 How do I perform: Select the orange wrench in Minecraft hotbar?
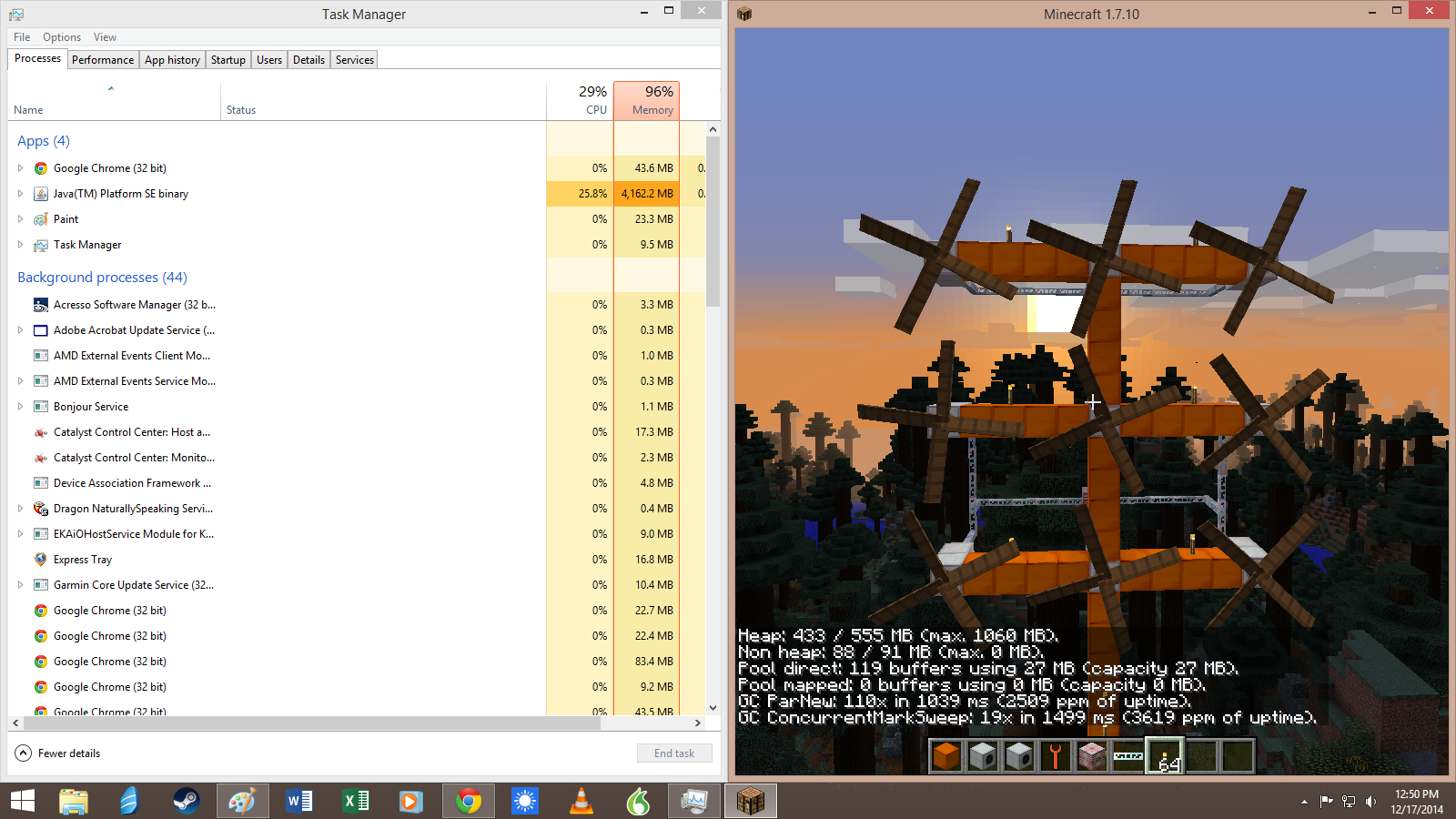coord(1056,755)
